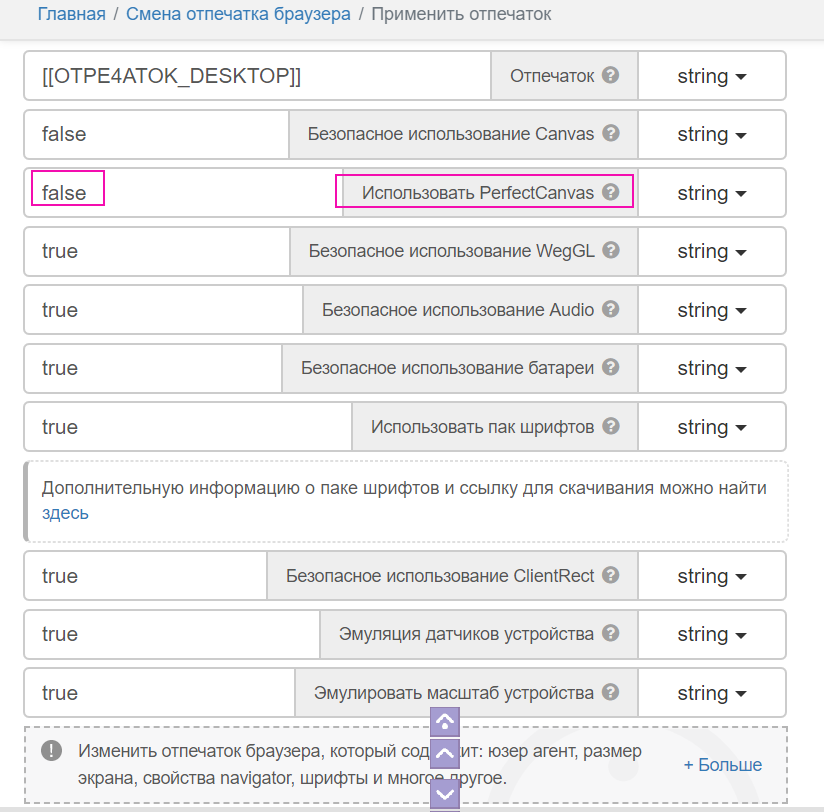Screen dimensions: 824x812
Task: Click the help icon for WegGL setting
Action: (x=611, y=251)
